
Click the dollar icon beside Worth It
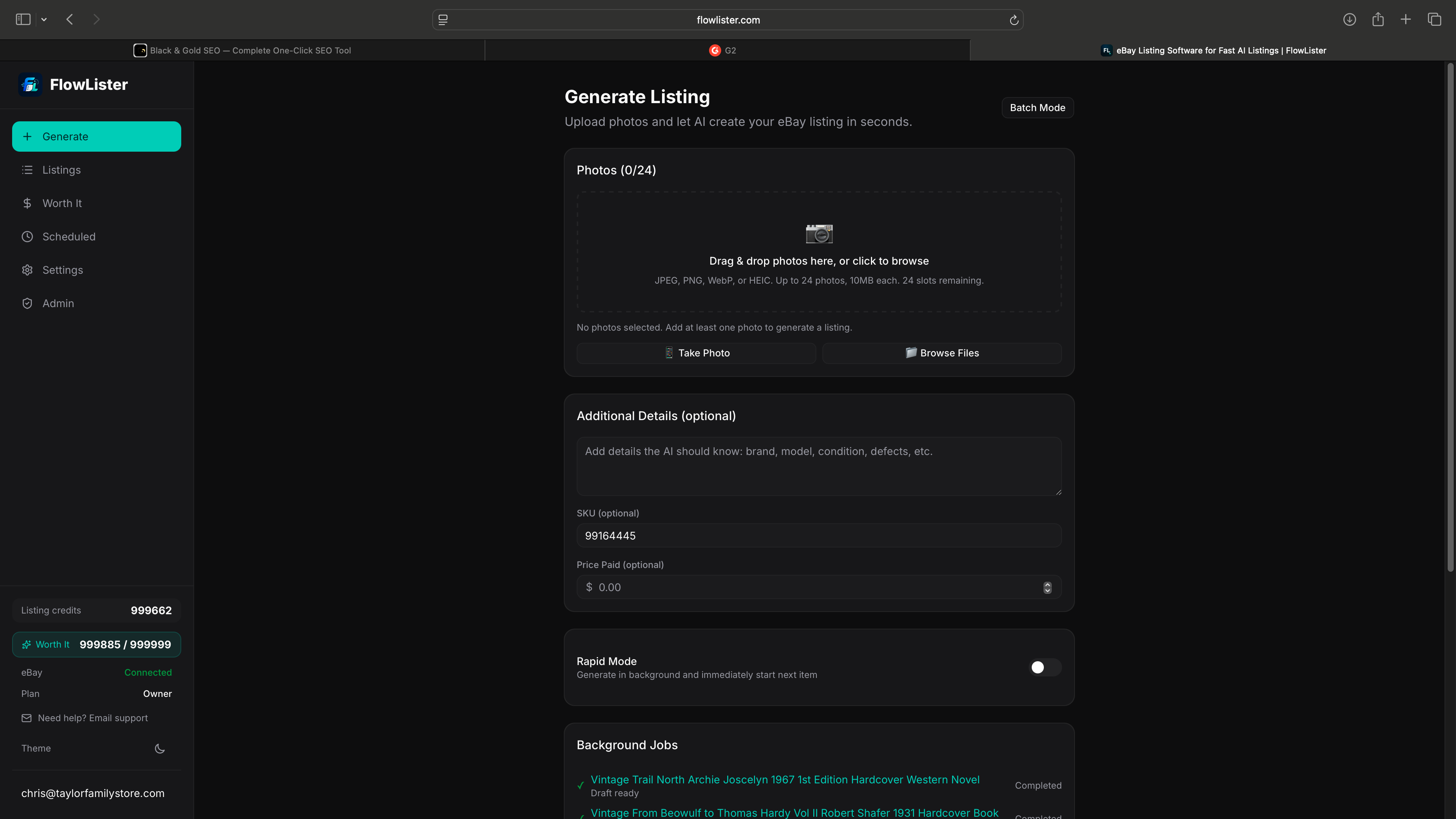point(27,204)
